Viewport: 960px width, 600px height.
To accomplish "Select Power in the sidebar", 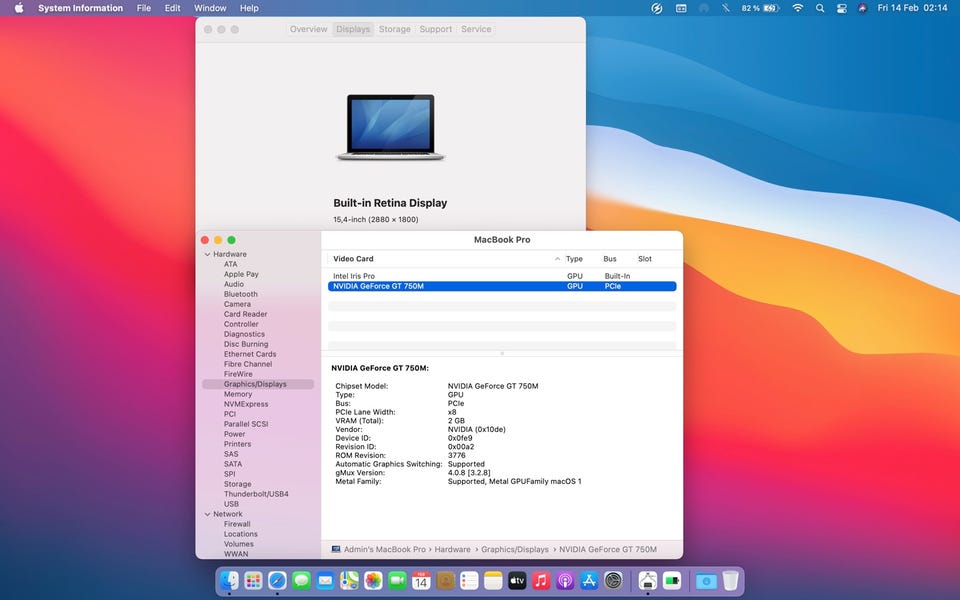I will (234, 434).
